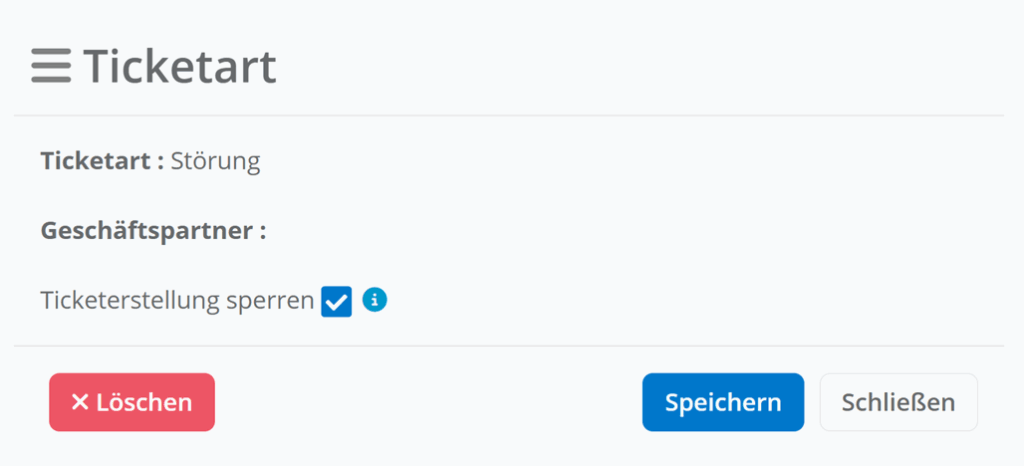Image resolution: width=1024 pixels, height=466 pixels.
Task: Click the Ticketerstellung sperren label text
Action: click(x=177, y=301)
